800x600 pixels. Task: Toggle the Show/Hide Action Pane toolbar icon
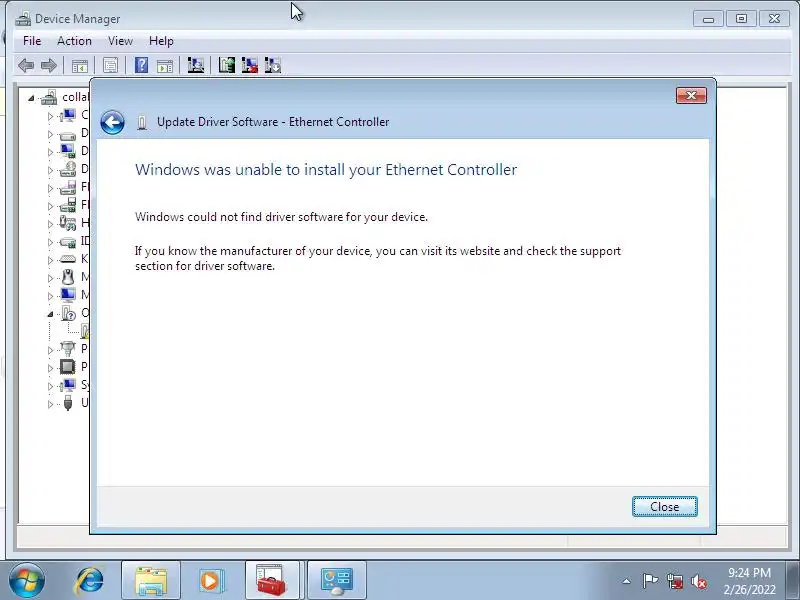click(x=164, y=66)
